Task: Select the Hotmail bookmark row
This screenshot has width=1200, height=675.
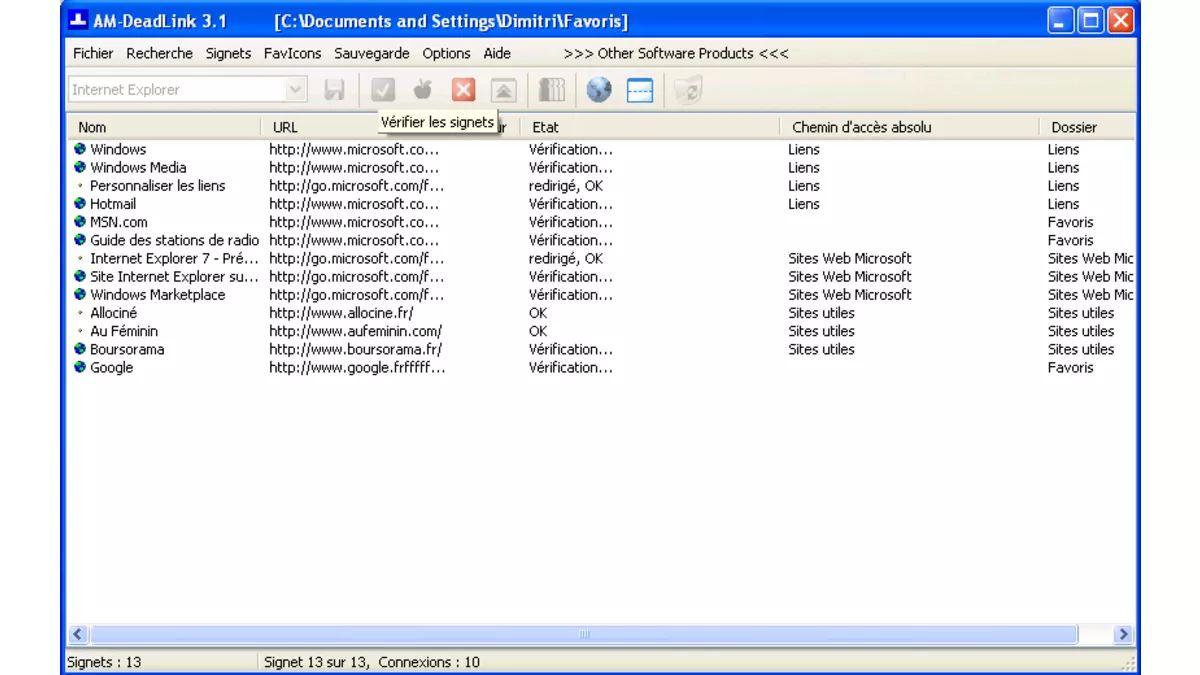Action: (x=111, y=204)
